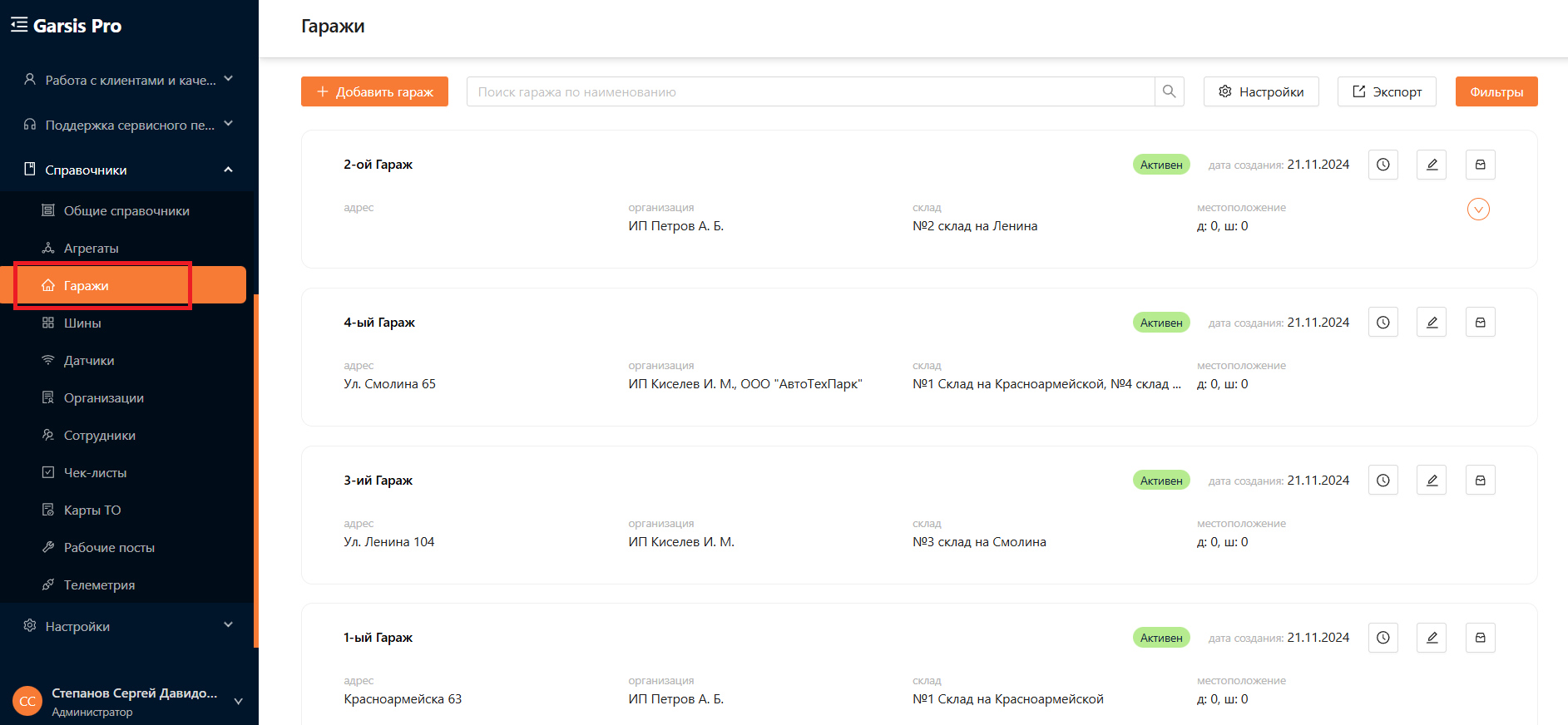Edit 4-ый Гараж with pencil icon

pyautogui.click(x=1432, y=323)
